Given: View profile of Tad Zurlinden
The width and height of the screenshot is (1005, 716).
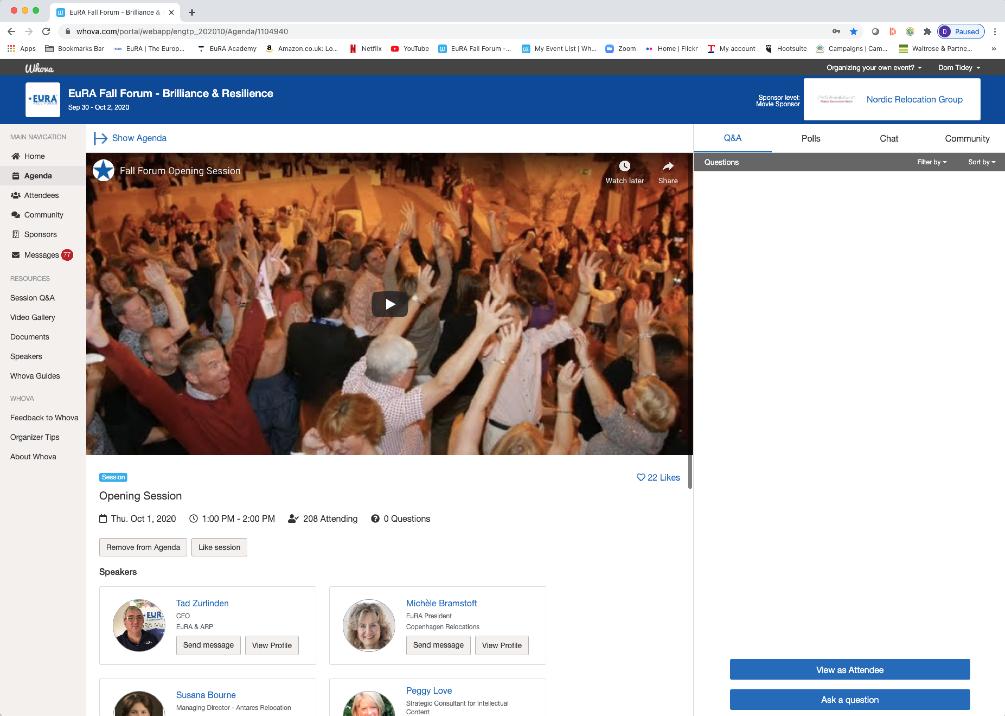Looking at the screenshot, I should pos(272,645).
